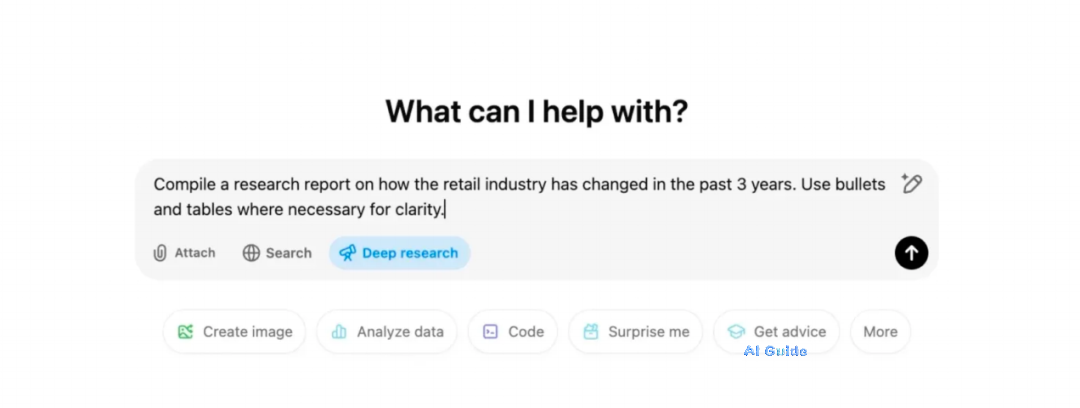Click the telescope icon in Deep research
Image resolution: width=1080 pixels, height=408 pixels.
[x=348, y=253]
